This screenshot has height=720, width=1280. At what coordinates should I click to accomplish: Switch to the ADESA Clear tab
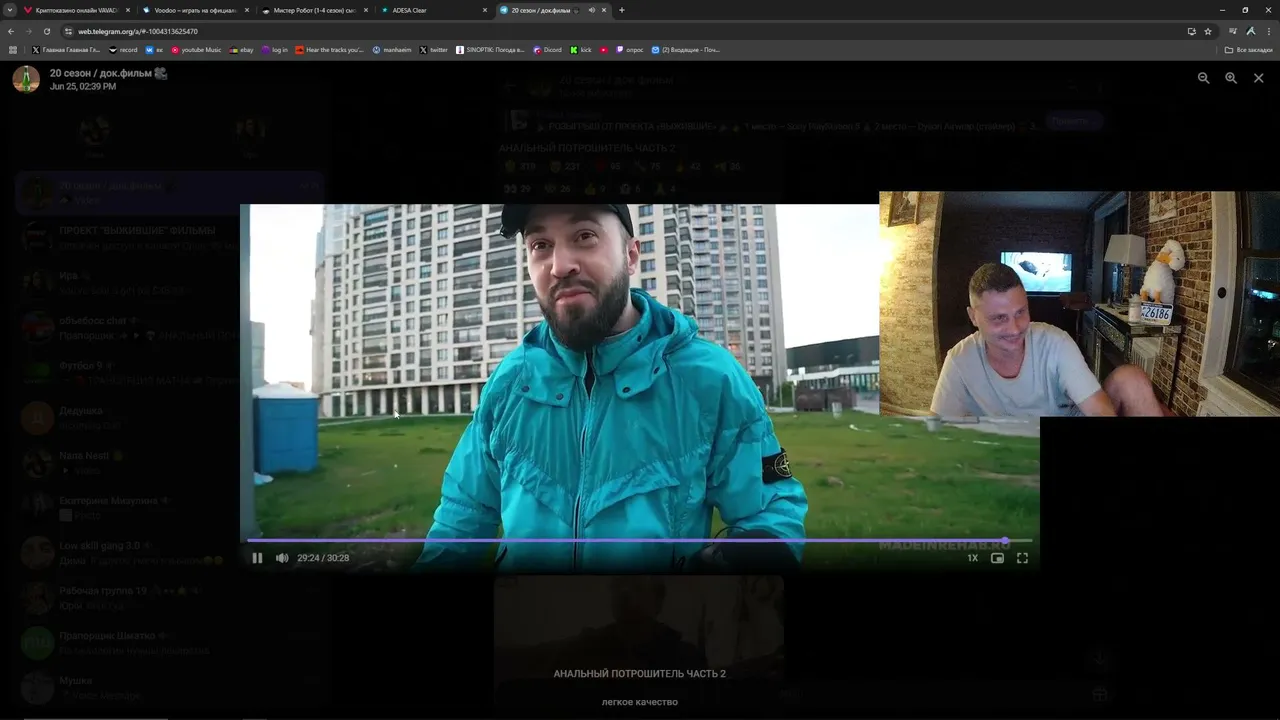[433, 10]
